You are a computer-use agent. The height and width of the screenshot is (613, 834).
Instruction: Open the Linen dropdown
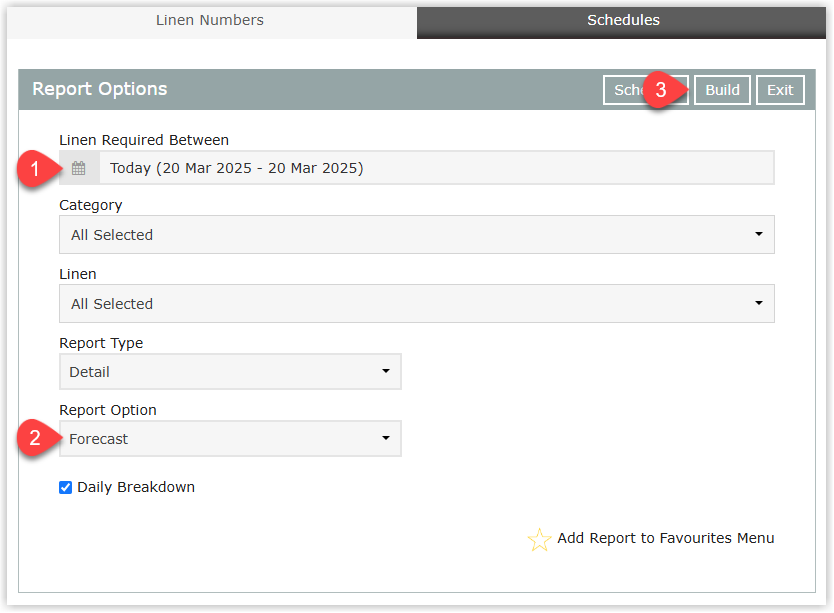point(416,303)
